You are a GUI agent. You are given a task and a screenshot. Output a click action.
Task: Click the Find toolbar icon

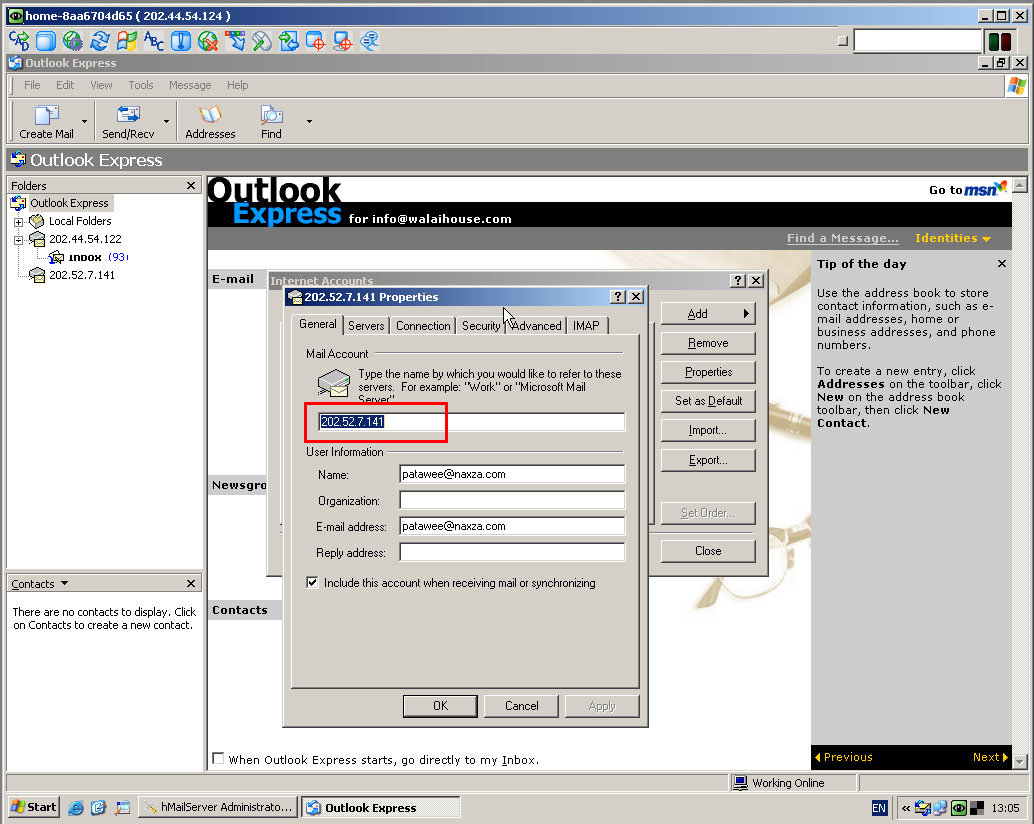[x=271, y=122]
